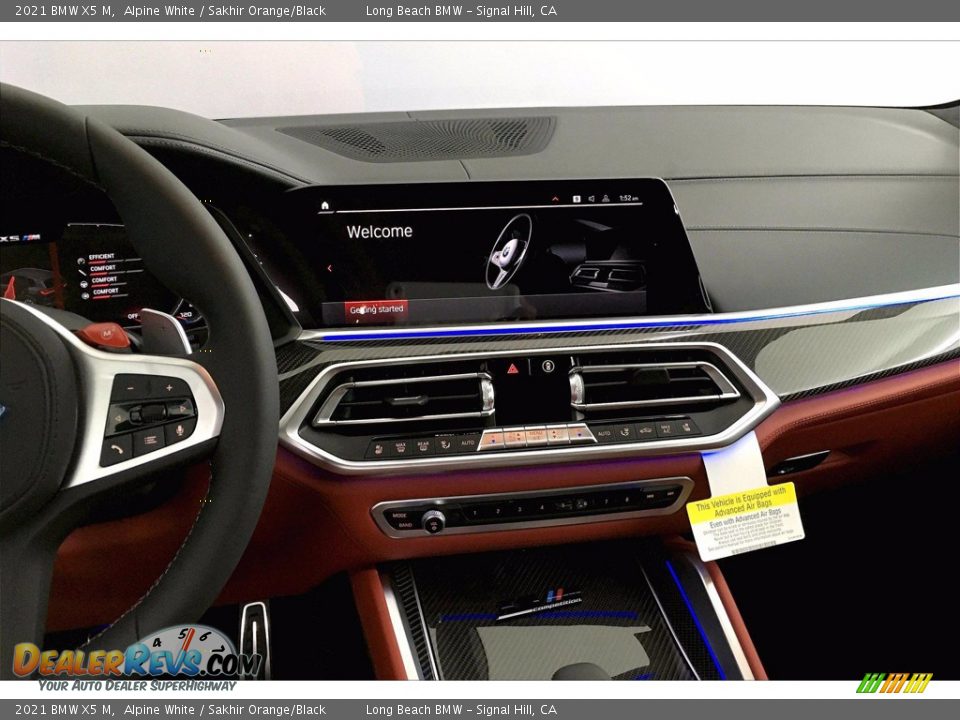The height and width of the screenshot is (720, 960).
Task: Push the MAX A/C button
Action: (666, 429)
